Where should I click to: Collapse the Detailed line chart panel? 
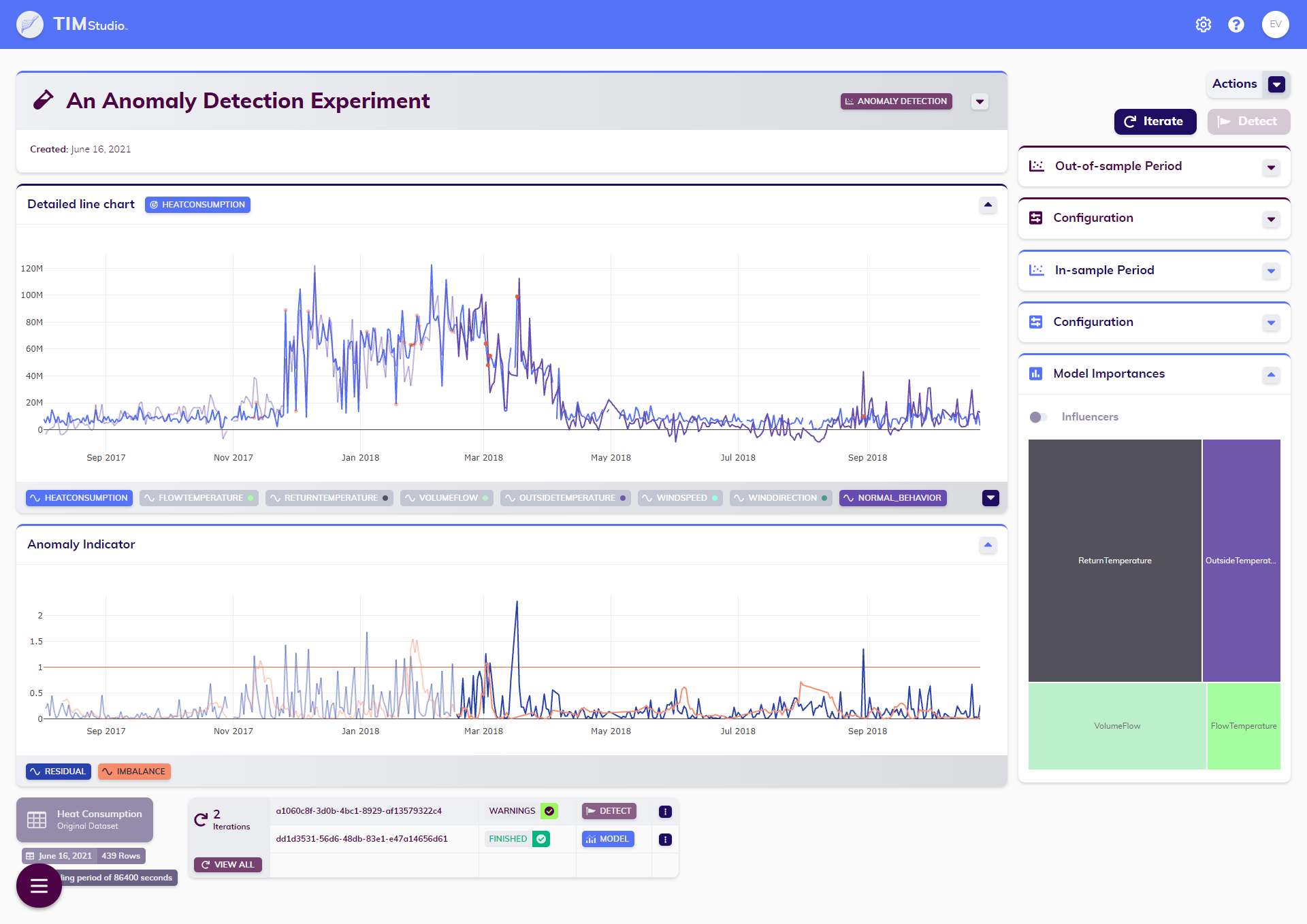coord(988,205)
